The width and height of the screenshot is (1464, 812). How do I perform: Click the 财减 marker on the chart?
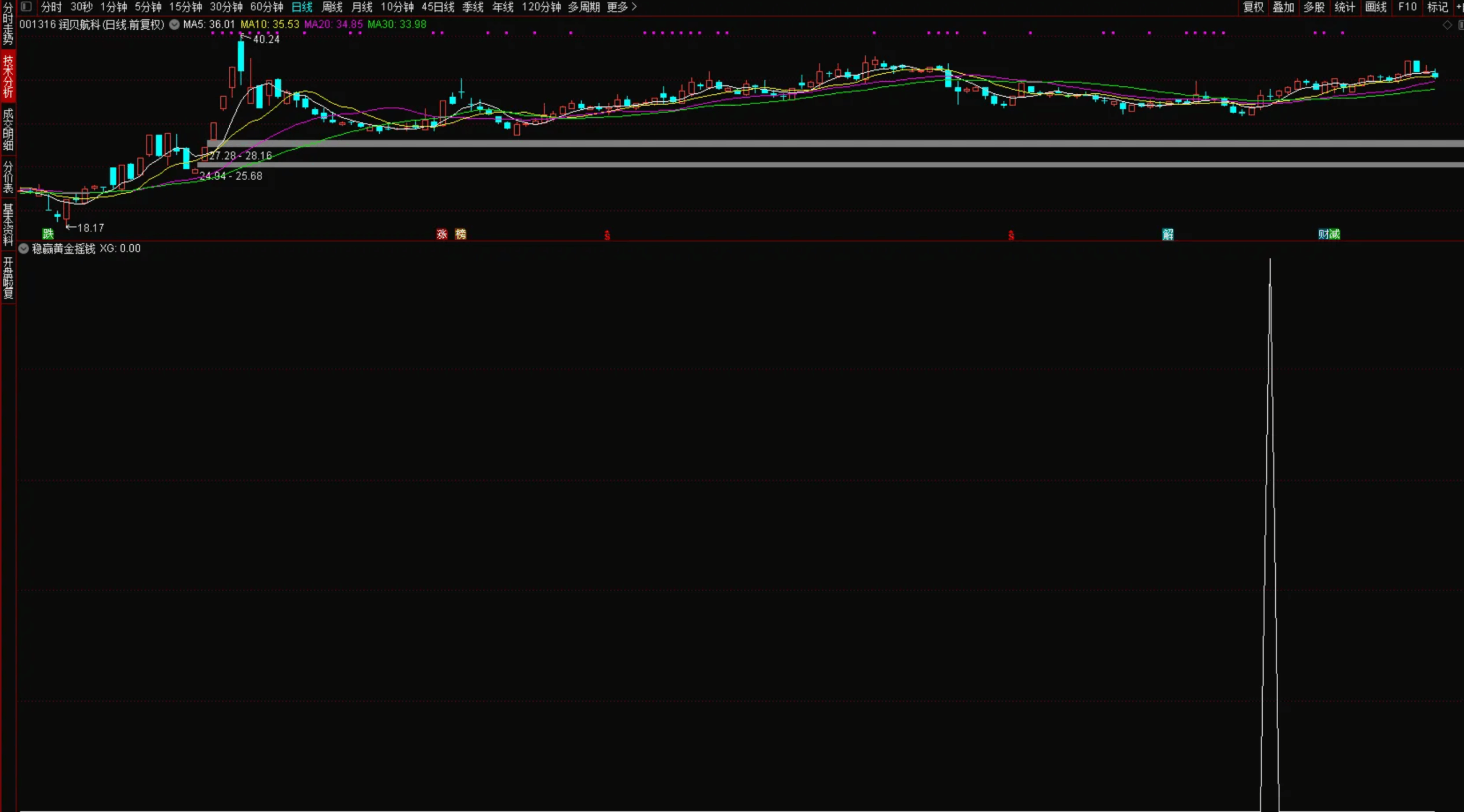point(1328,234)
